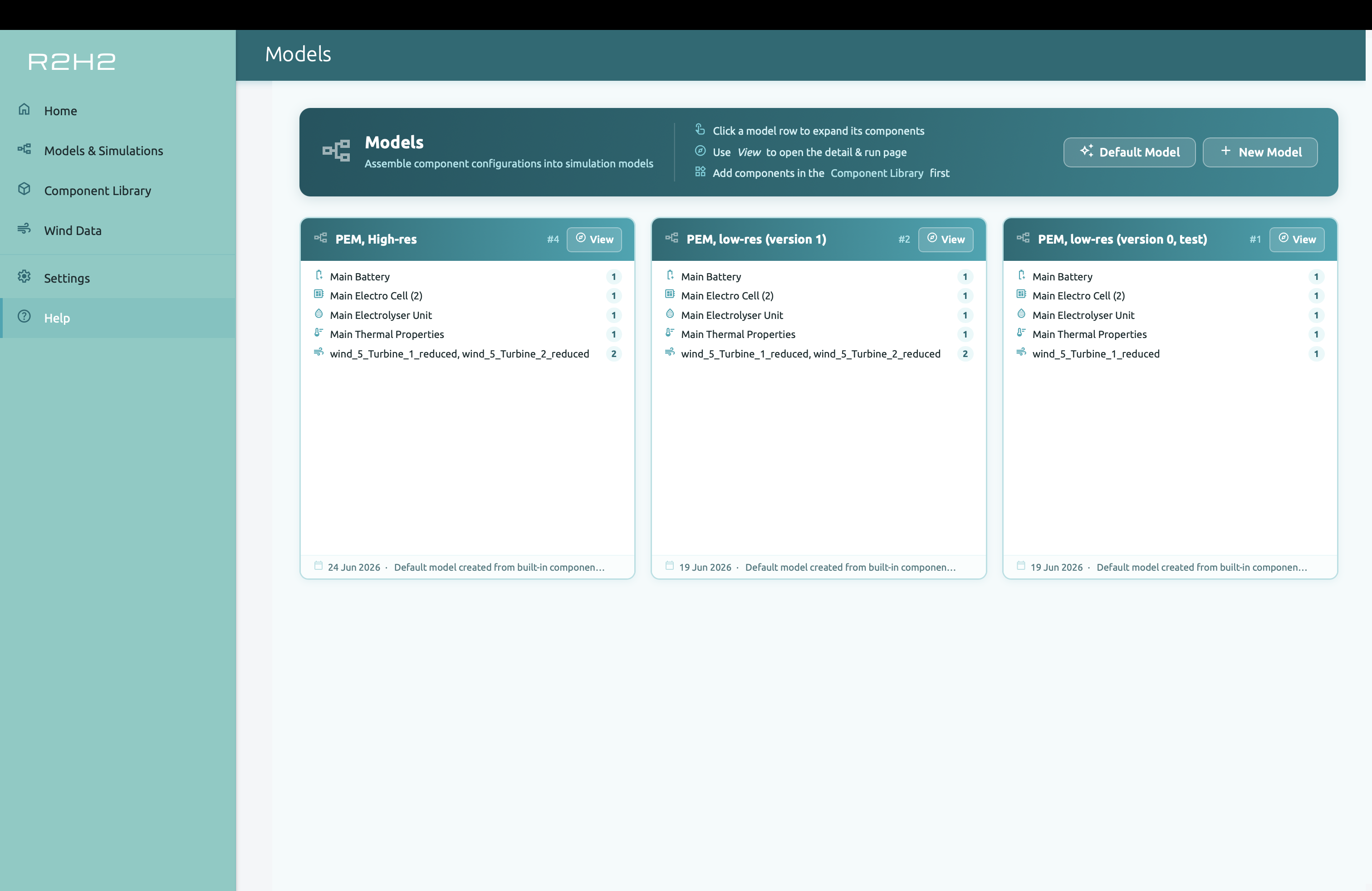Click the Home house icon

(x=24, y=109)
